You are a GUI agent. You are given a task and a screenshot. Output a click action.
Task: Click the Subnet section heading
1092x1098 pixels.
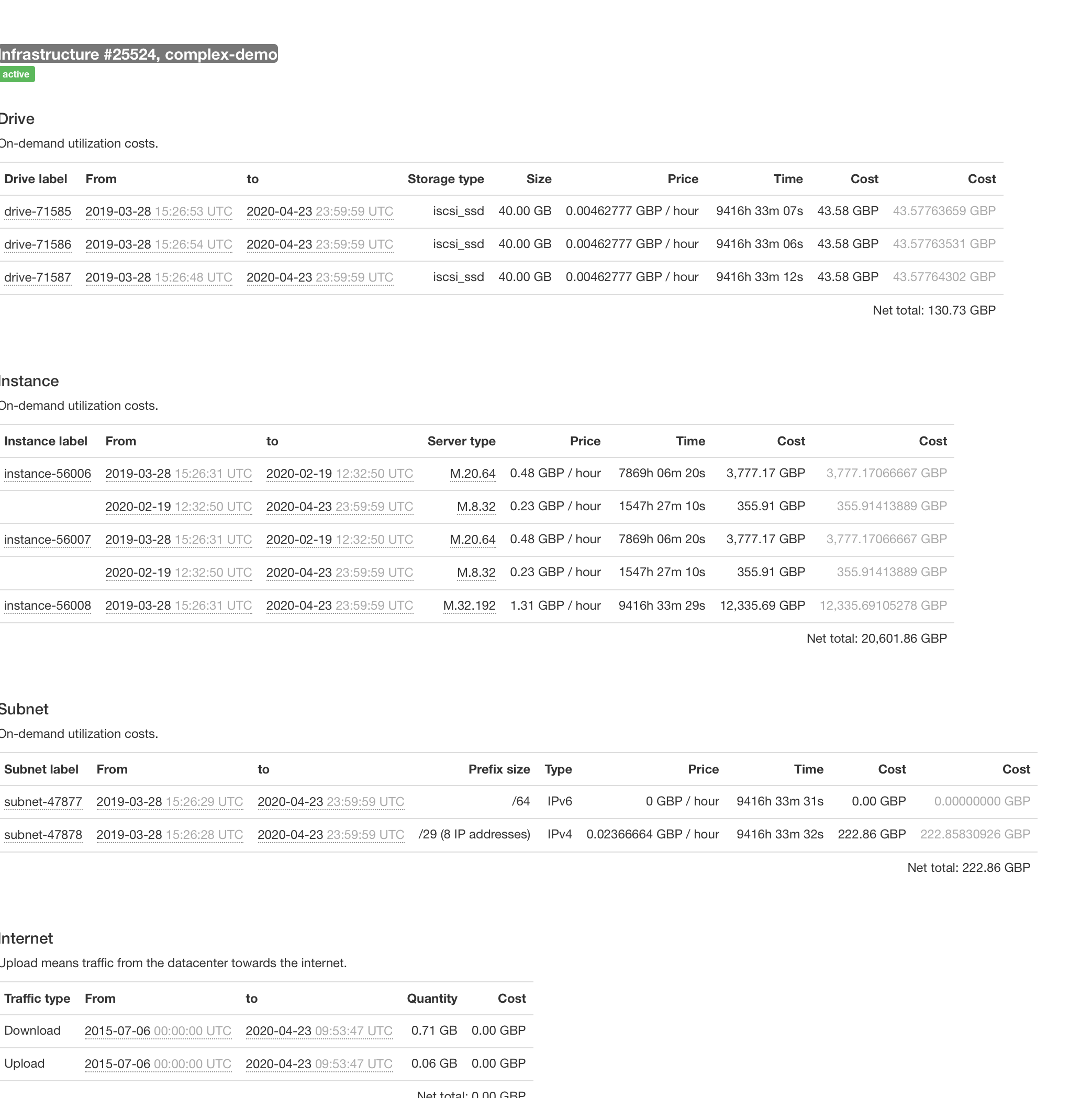click(x=24, y=709)
